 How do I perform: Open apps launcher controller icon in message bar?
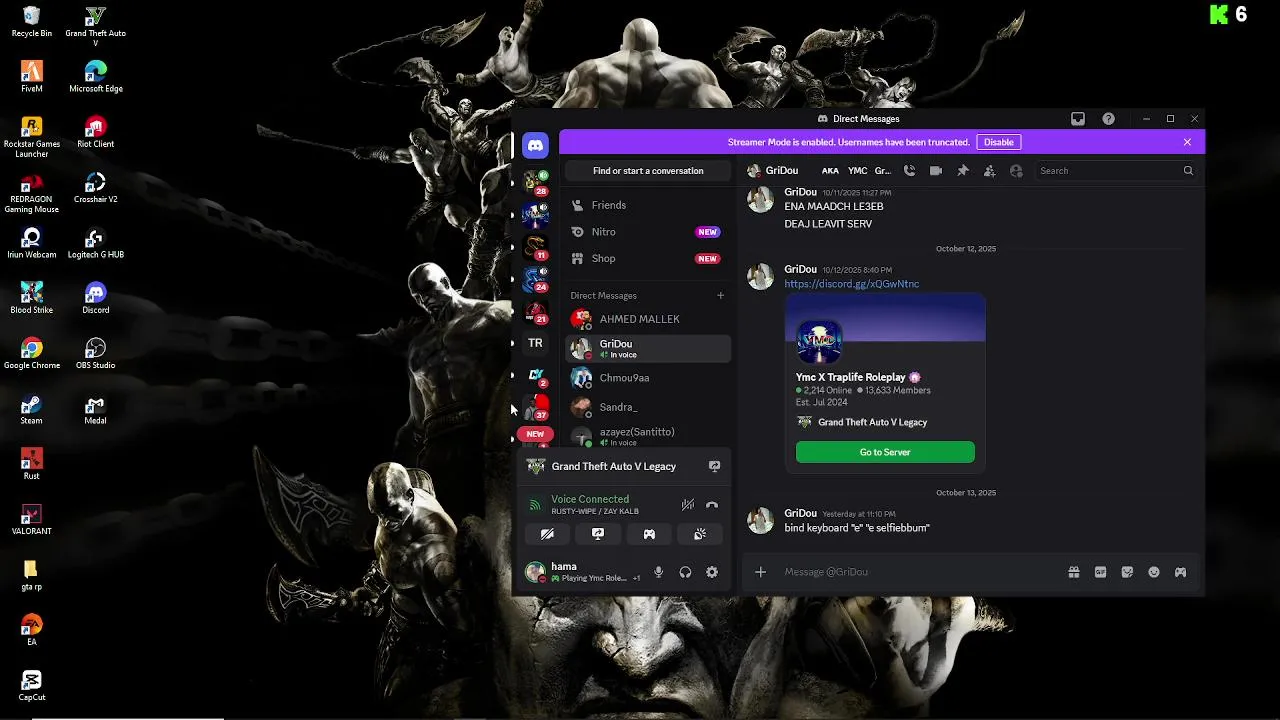(x=1181, y=572)
